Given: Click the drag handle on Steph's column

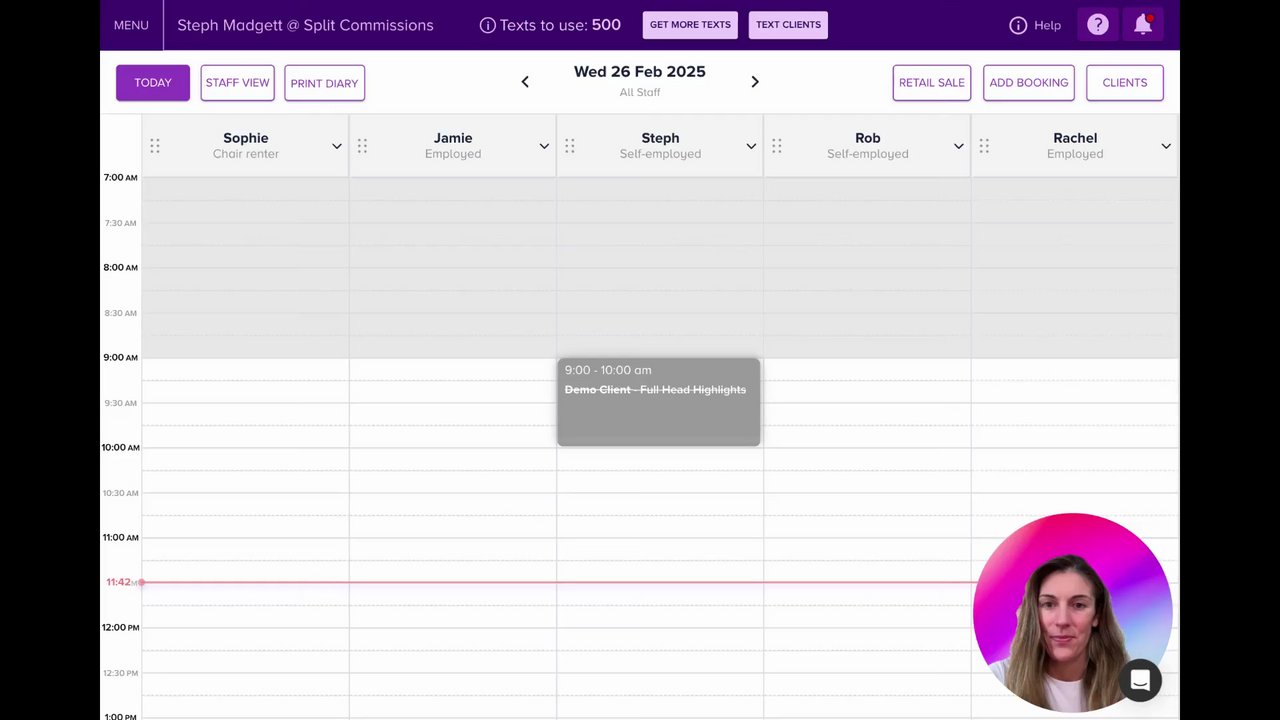Looking at the screenshot, I should pyautogui.click(x=570, y=146).
